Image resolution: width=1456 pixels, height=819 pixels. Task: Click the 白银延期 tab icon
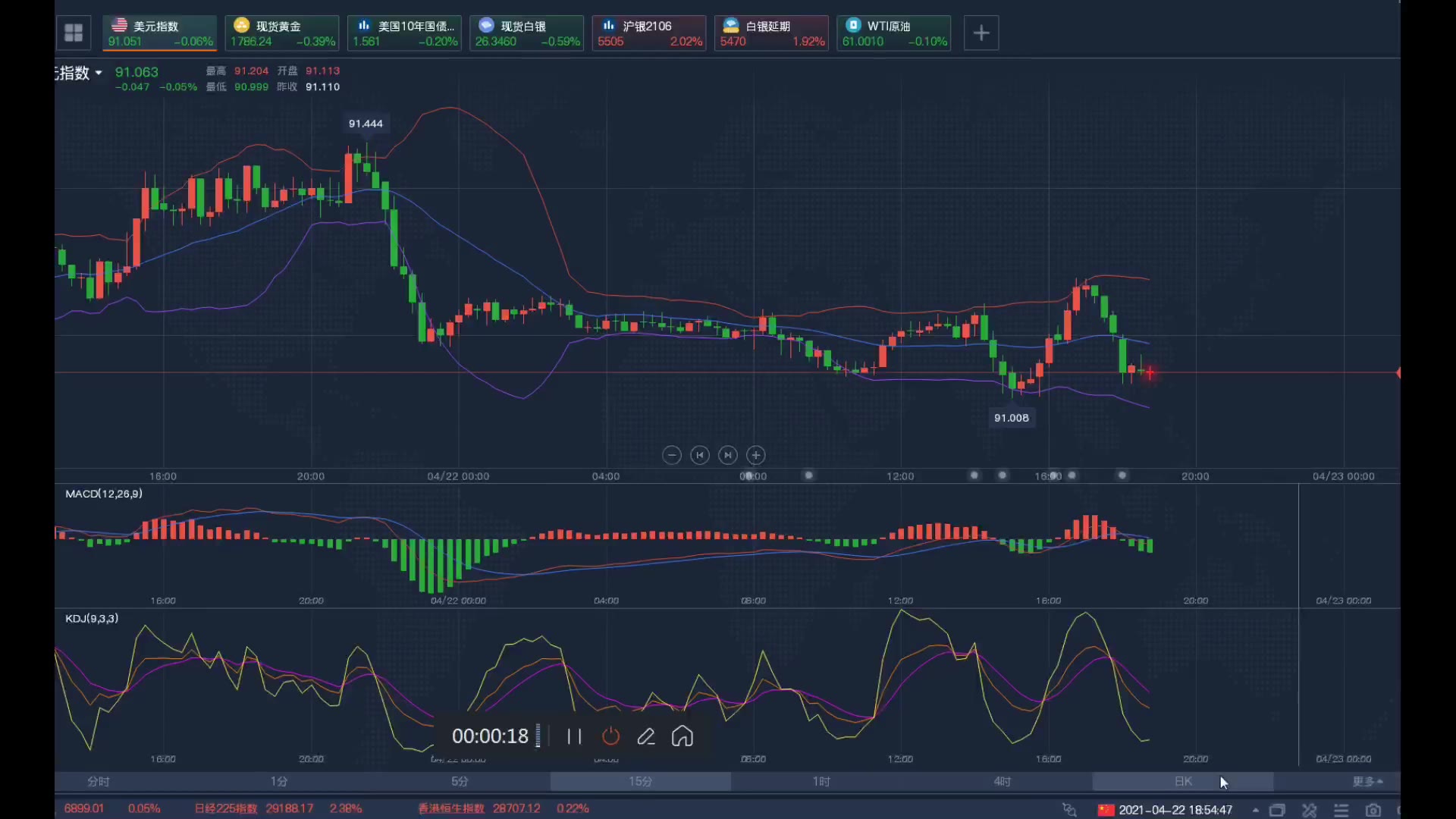(731, 25)
